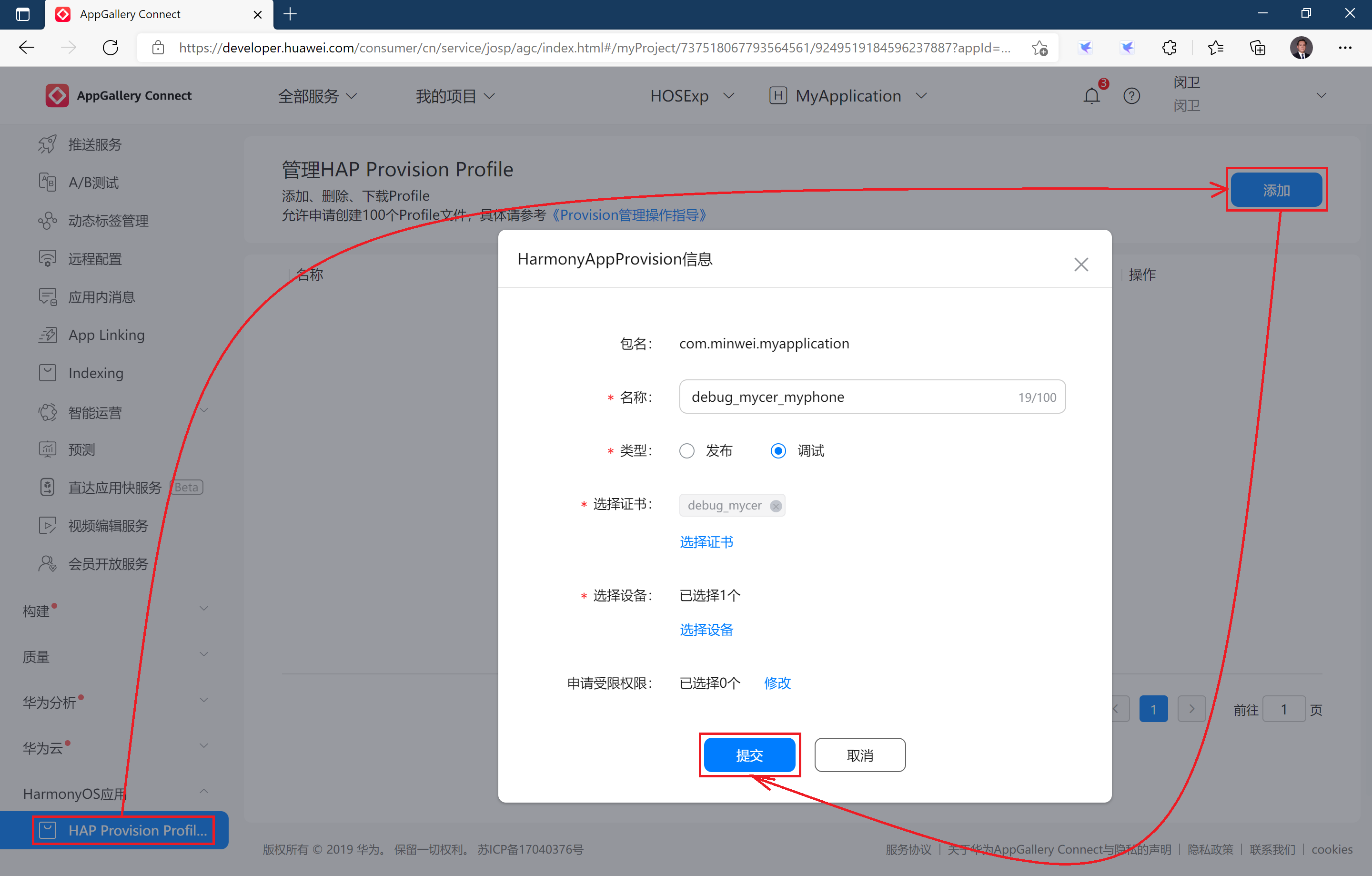Open the MyApplication app dropdown

coord(848,96)
